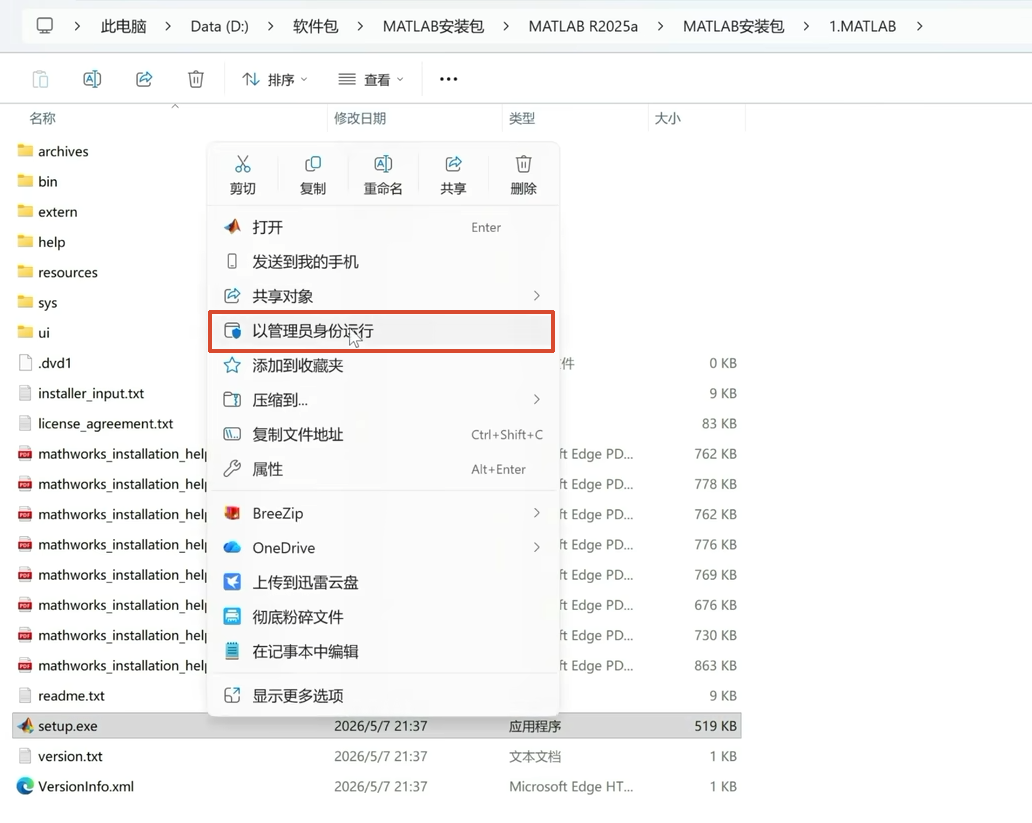Click toolbar paste clipboard icon
This screenshot has width=1032, height=823.
(40, 79)
